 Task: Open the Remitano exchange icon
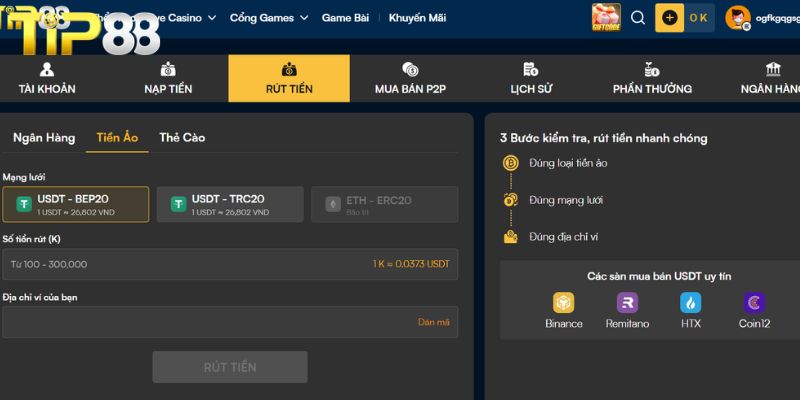[x=628, y=303]
